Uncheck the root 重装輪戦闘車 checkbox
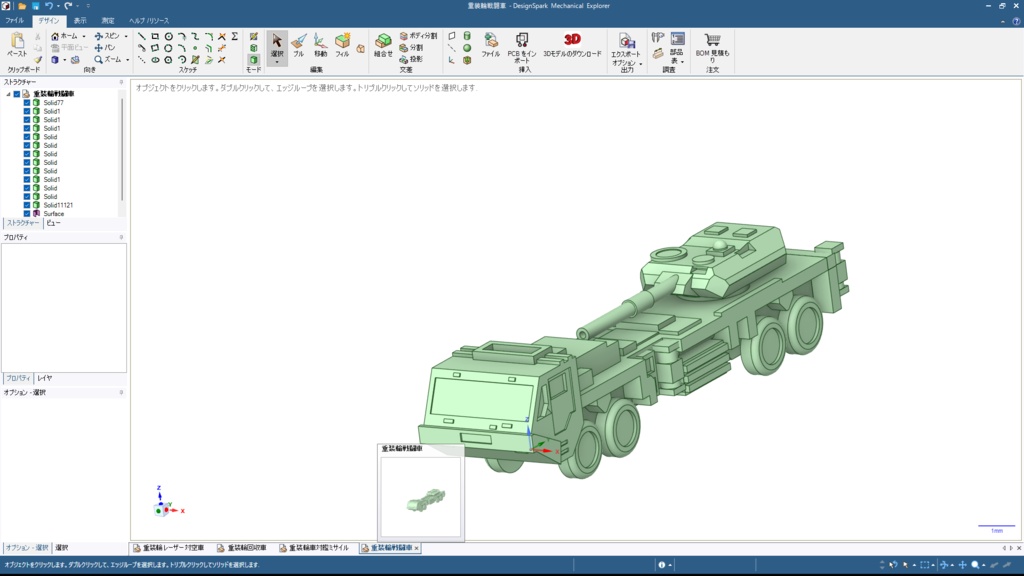Screen dimensions: 1024x576 (x=17, y=94)
